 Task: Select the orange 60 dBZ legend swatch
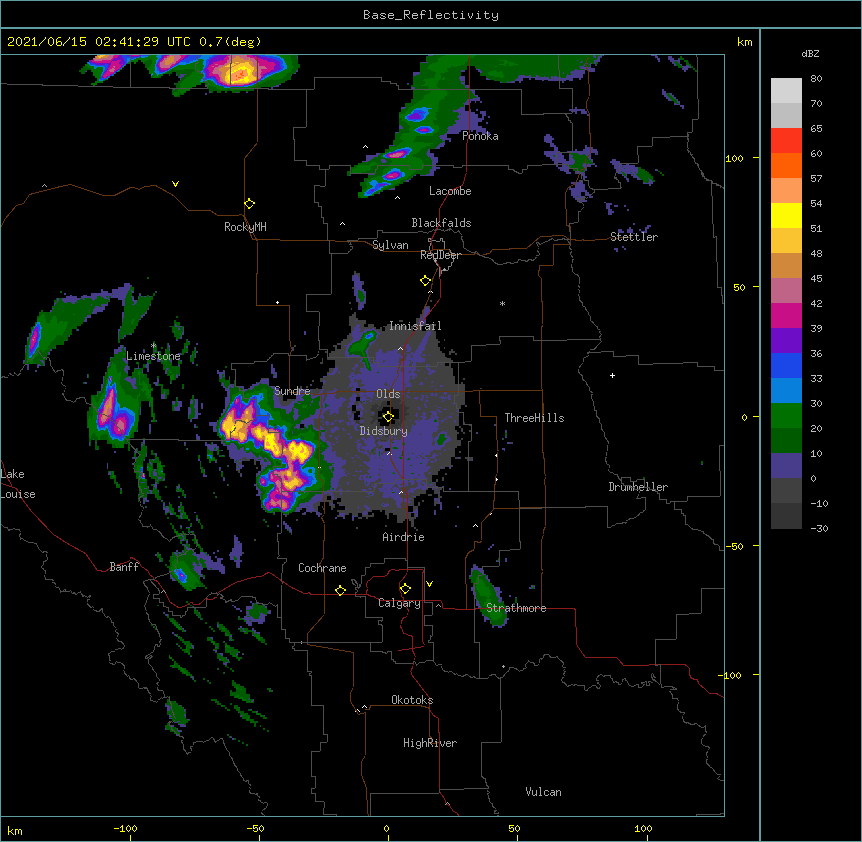[x=786, y=165]
